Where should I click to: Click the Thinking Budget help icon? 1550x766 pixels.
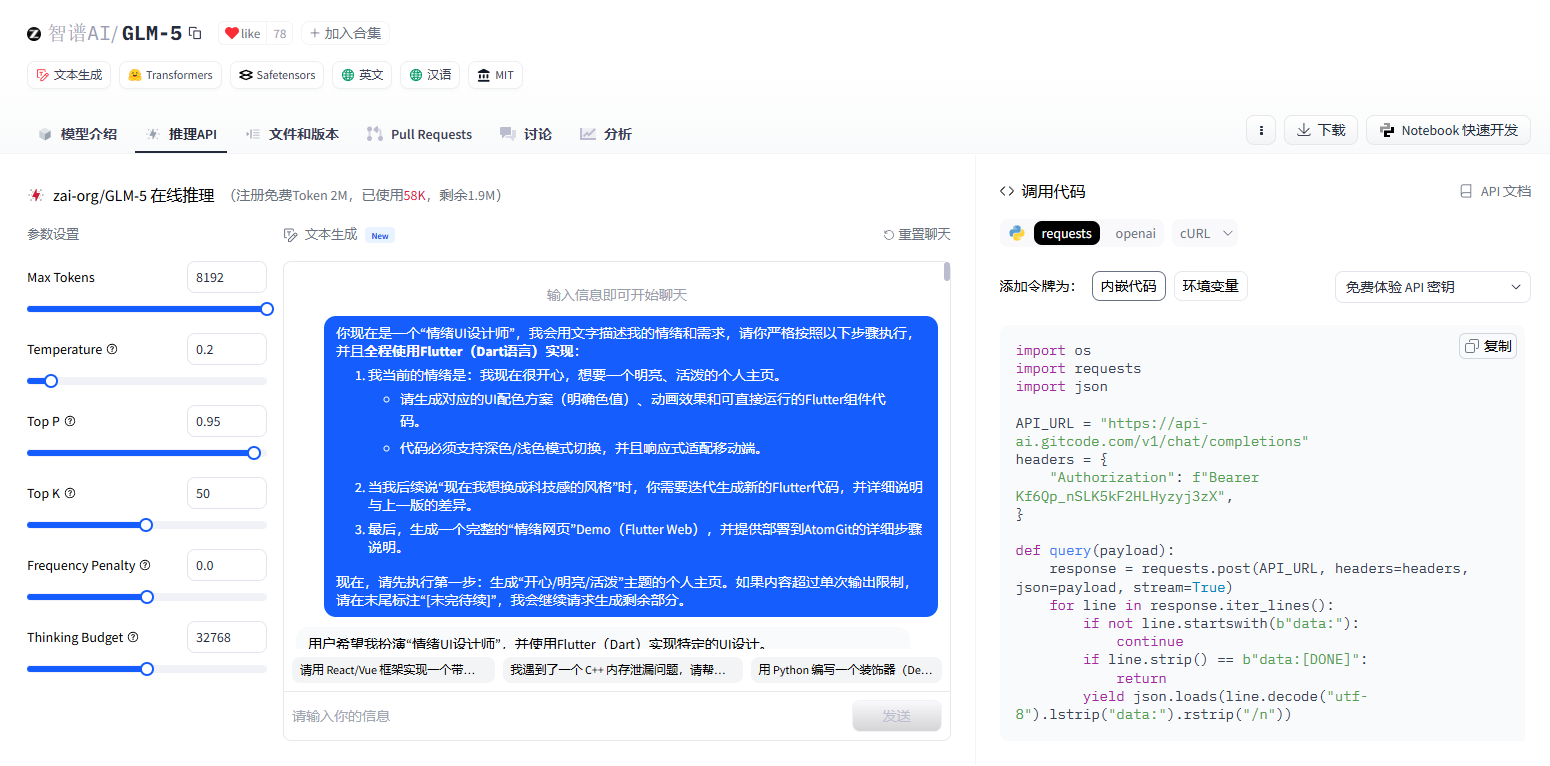[x=133, y=637]
